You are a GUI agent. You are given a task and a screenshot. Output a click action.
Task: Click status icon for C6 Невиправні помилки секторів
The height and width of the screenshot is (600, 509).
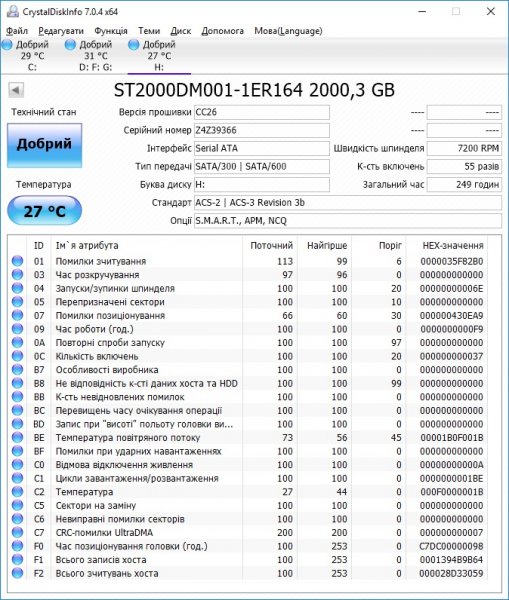click(17, 519)
